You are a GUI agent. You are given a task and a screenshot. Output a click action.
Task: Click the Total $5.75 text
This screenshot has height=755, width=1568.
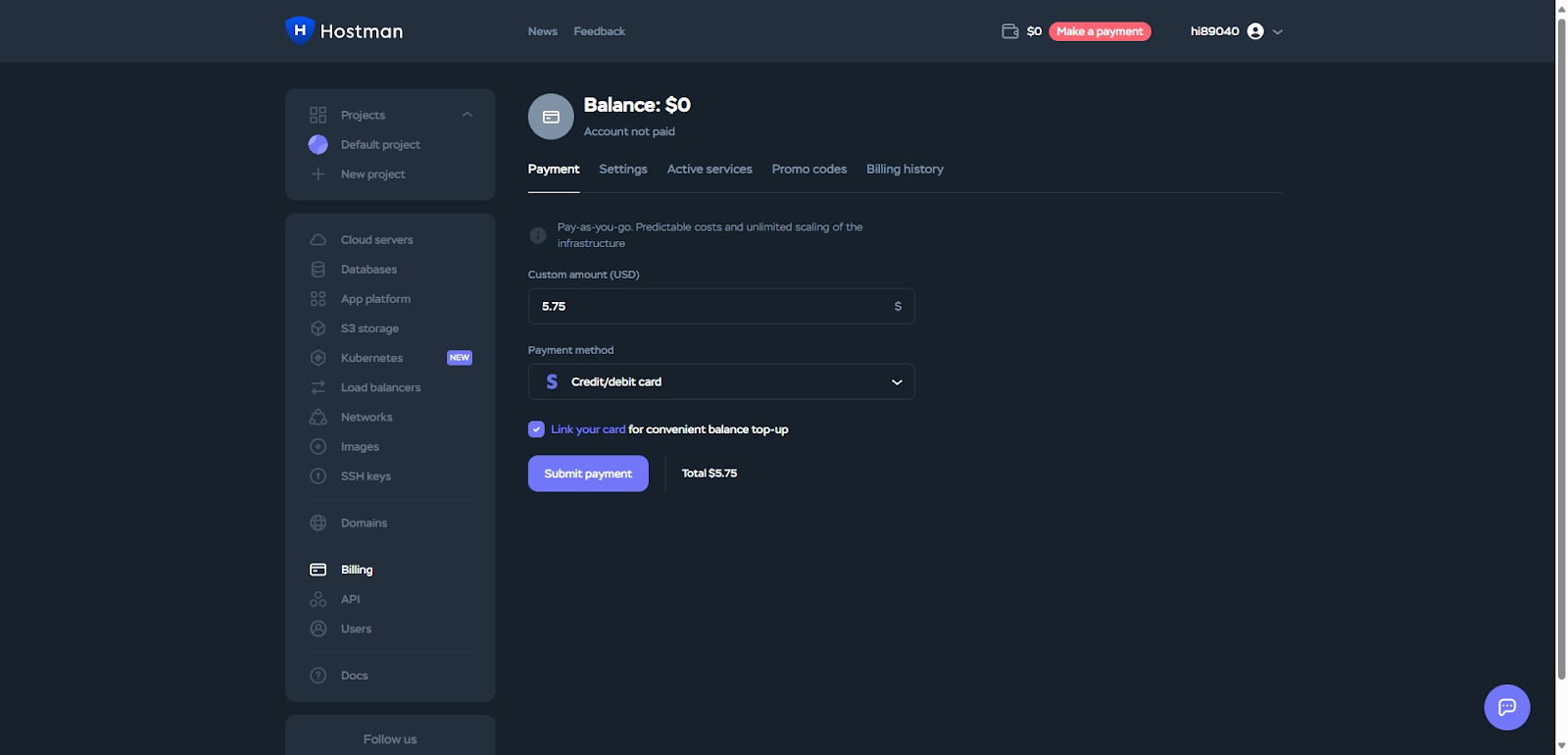[710, 474]
